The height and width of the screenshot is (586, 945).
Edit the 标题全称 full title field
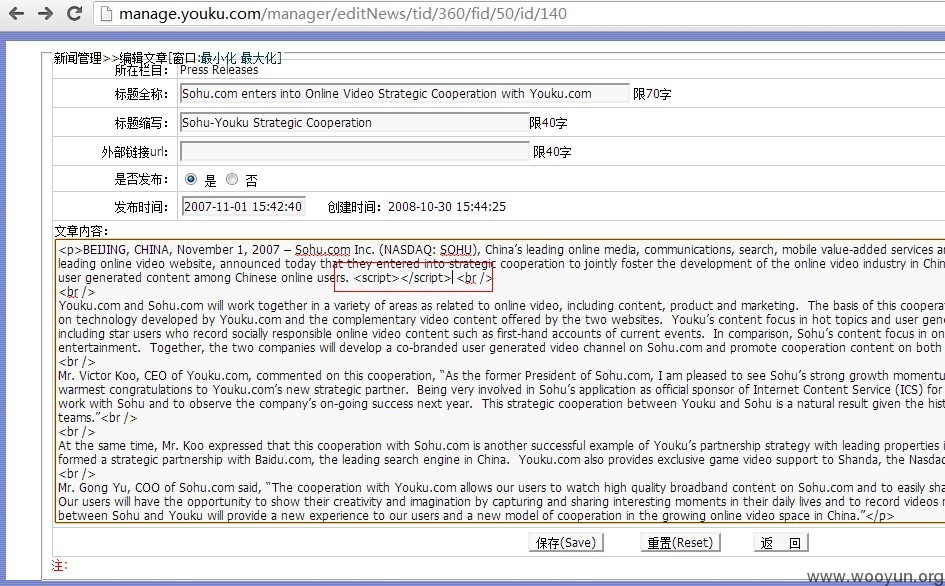pyautogui.click(x=404, y=93)
